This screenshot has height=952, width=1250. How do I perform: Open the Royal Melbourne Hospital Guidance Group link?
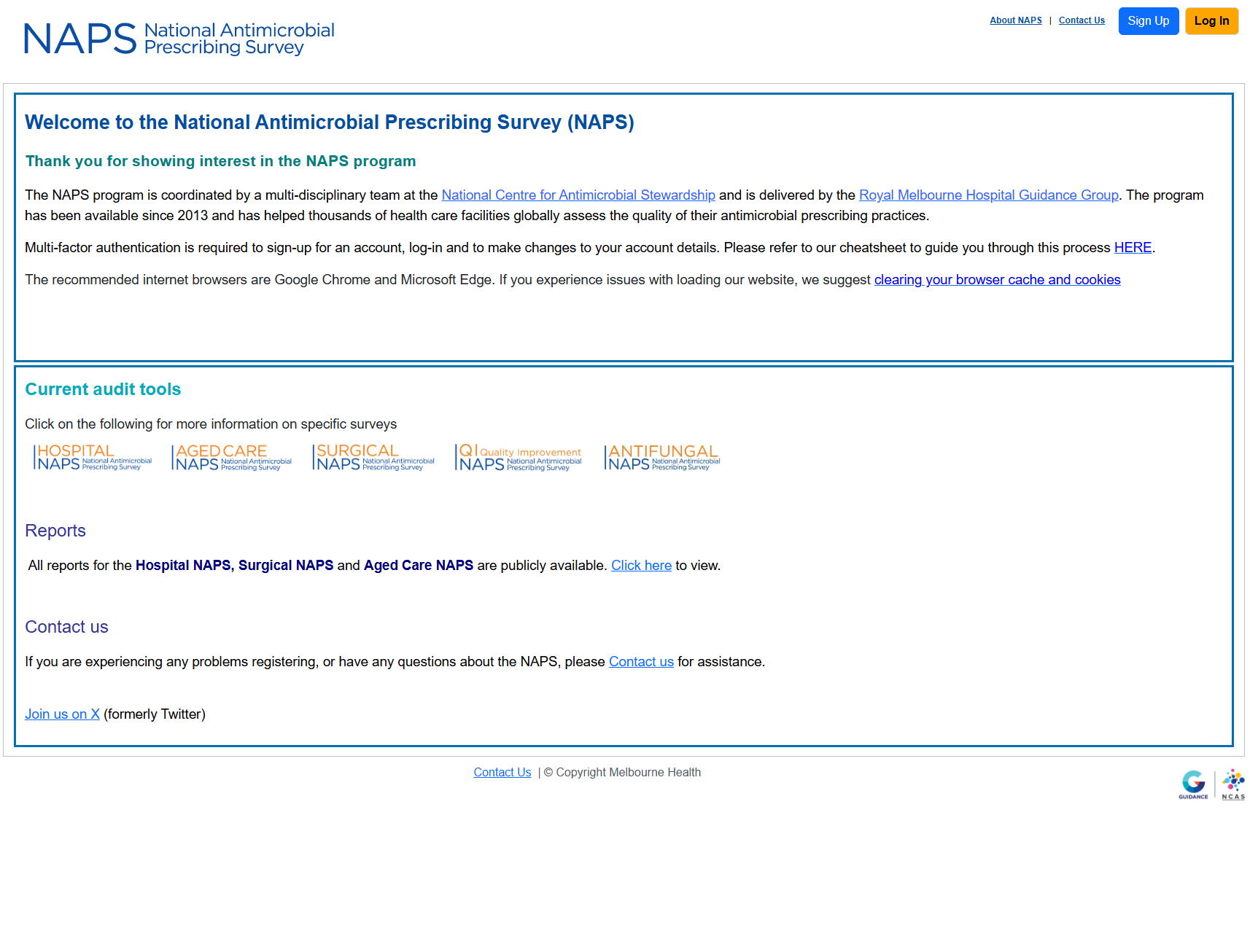(988, 195)
